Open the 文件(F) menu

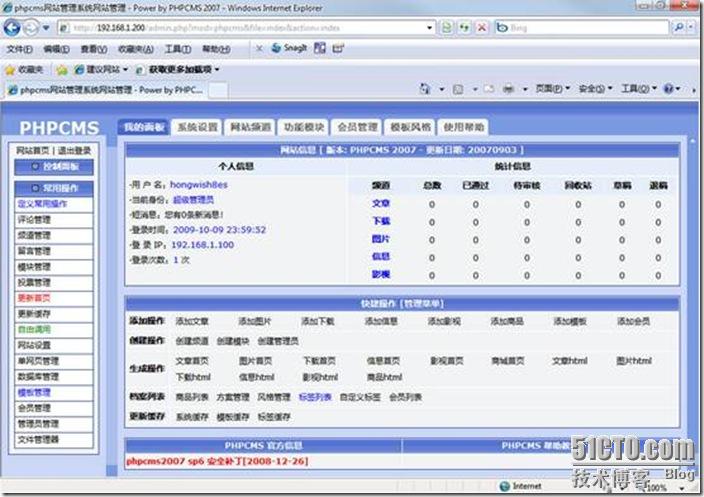coord(20,49)
